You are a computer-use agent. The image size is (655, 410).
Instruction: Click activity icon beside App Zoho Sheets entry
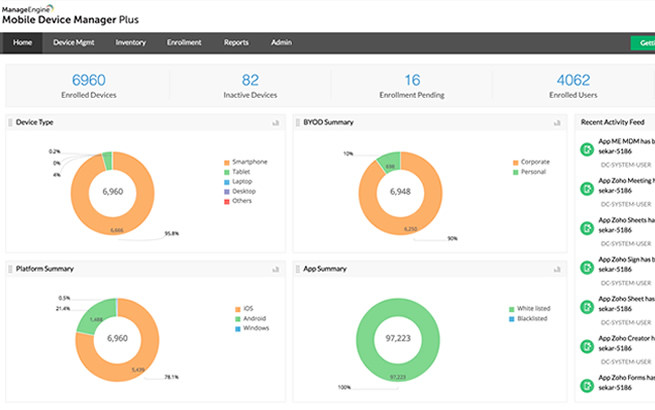click(587, 228)
